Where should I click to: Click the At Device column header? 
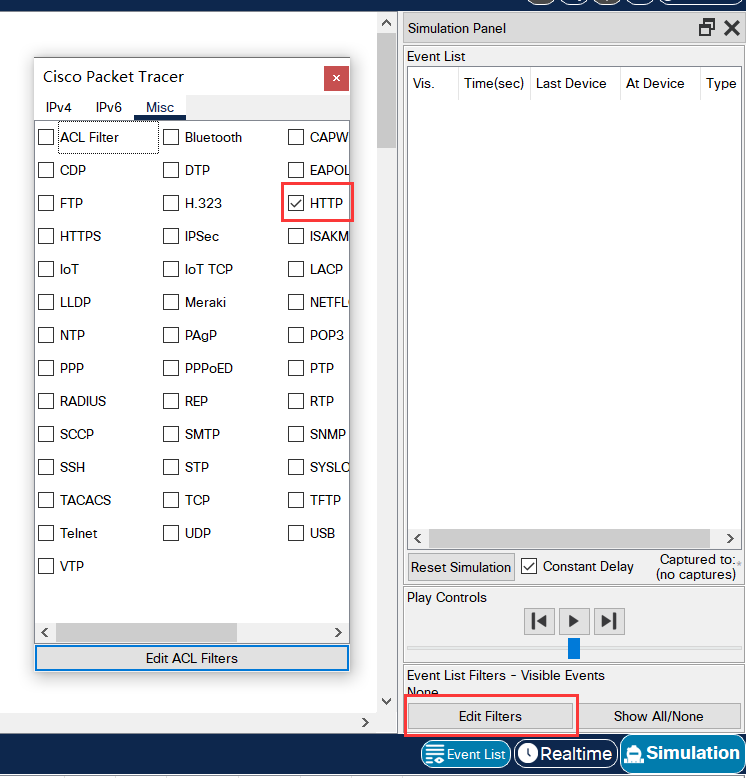click(655, 83)
